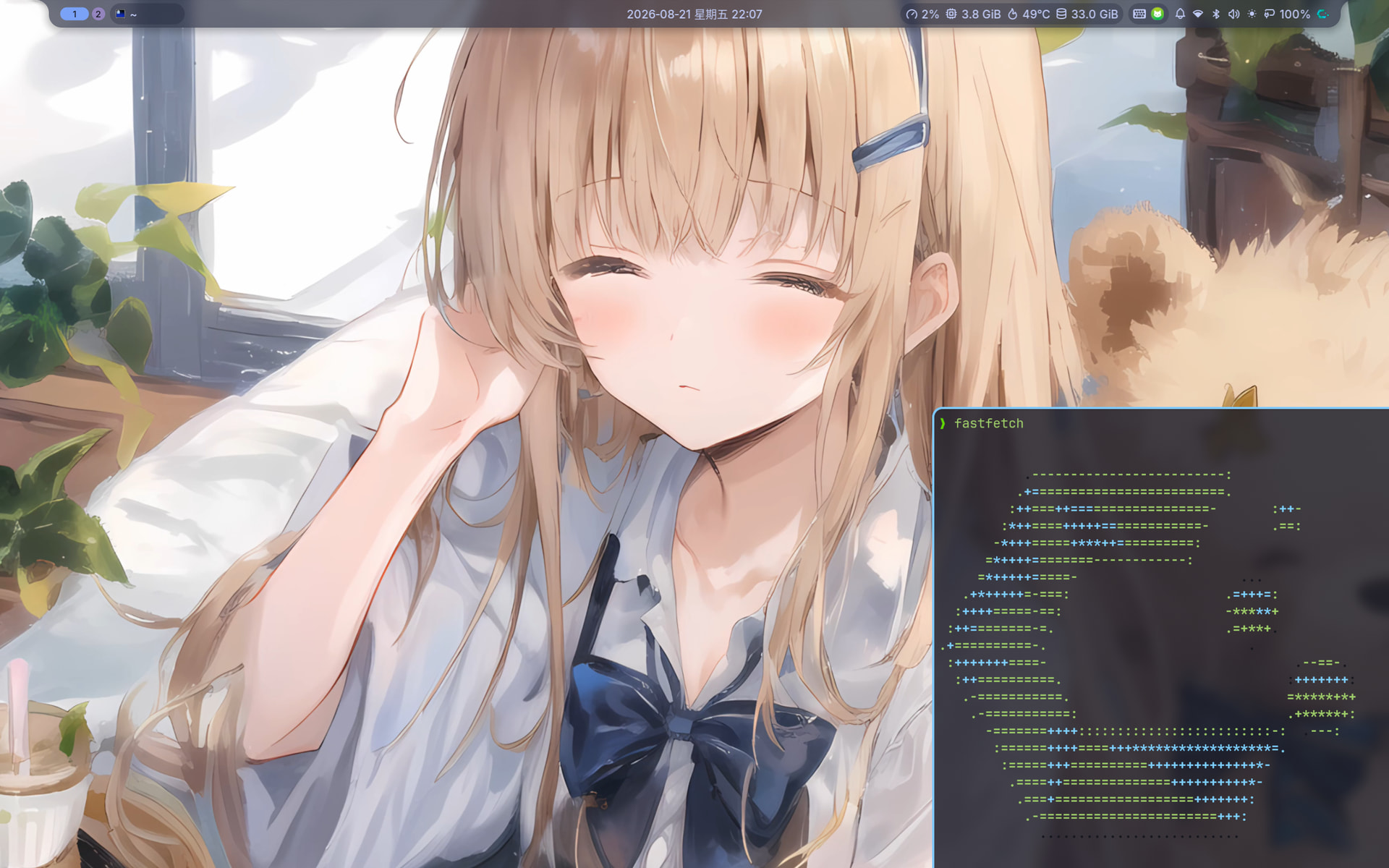This screenshot has height=868, width=1389.
Task: Click the brightness sun icon
Action: click(x=1252, y=14)
